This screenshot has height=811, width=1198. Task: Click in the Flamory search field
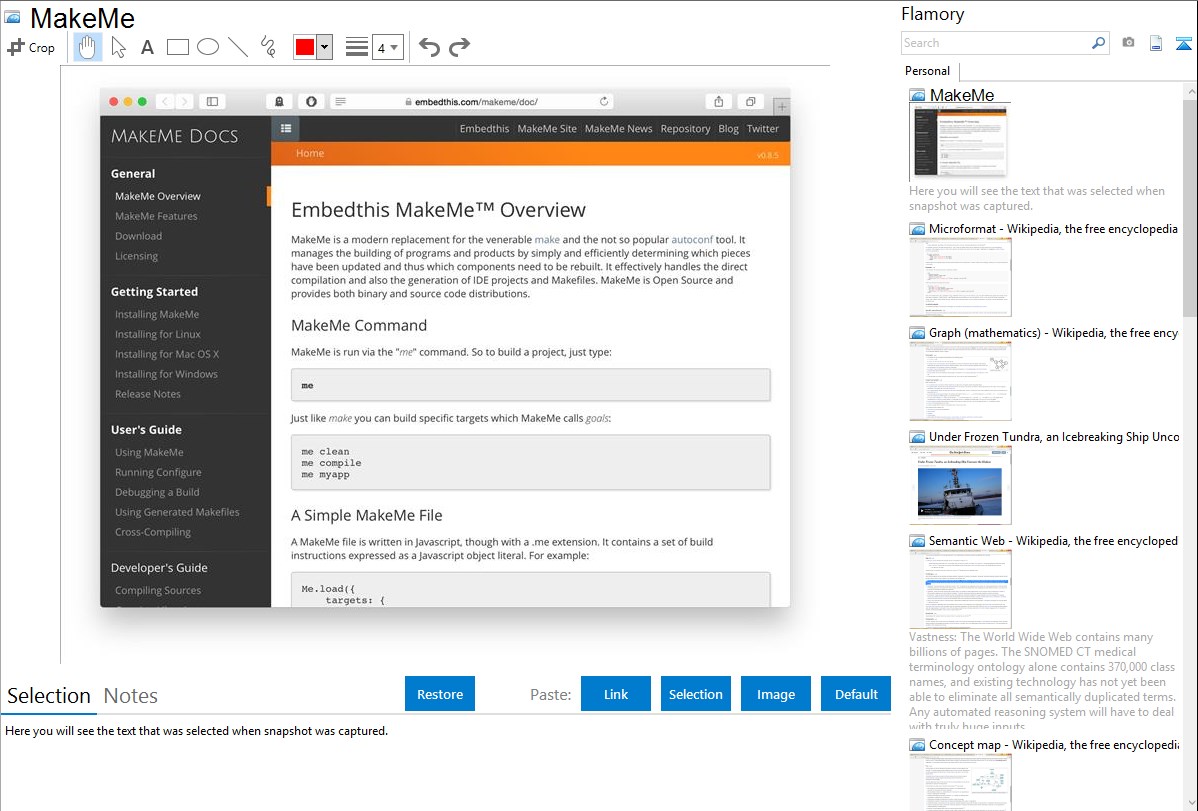995,43
